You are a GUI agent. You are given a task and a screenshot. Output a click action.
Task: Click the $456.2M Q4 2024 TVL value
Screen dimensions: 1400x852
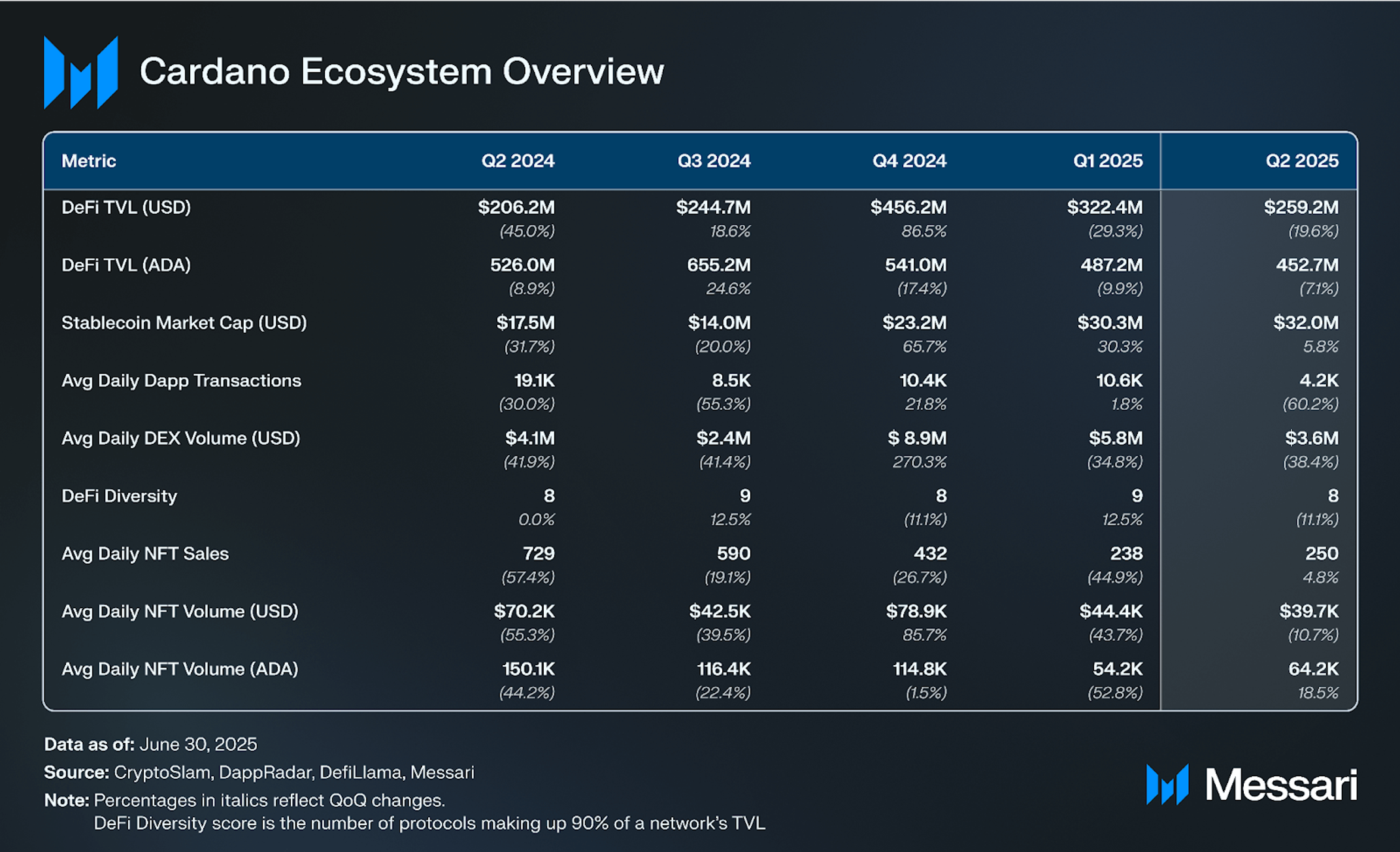pos(908,207)
